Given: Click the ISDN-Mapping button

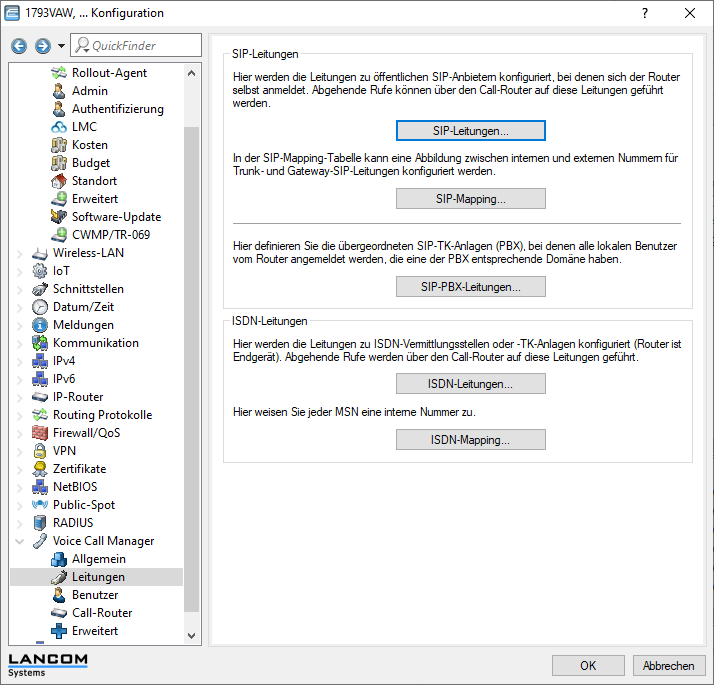Looking at the screenshot, I should [x=471, y=440].
